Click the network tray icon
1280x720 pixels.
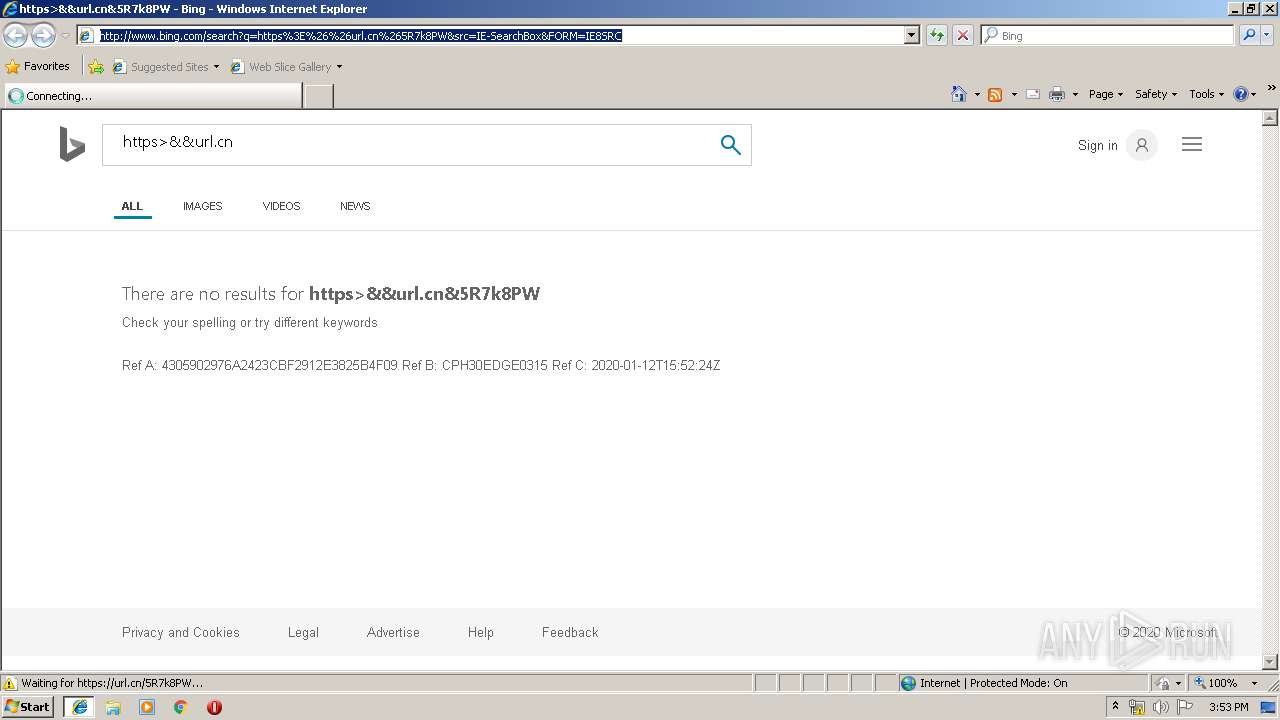1137,707
